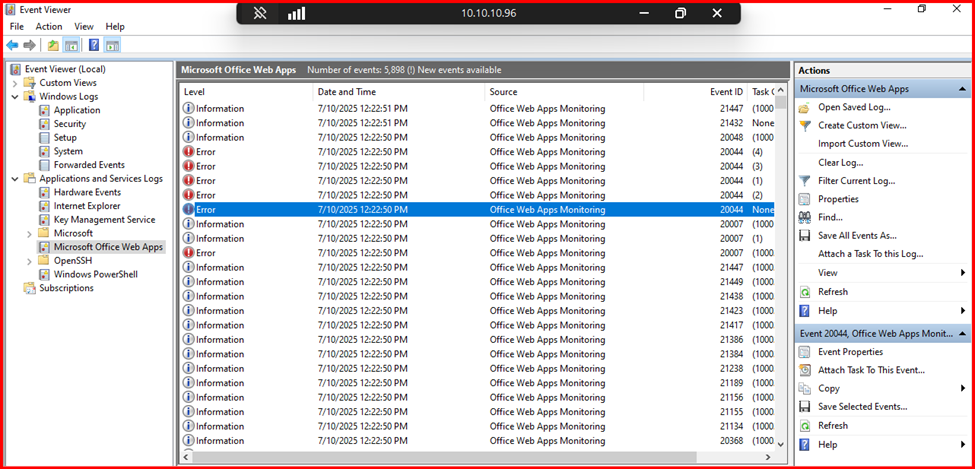The width and height of the screenshot is (975, 469).
Task: Click the blue Help toolbar icon
Action: point(94,45)
